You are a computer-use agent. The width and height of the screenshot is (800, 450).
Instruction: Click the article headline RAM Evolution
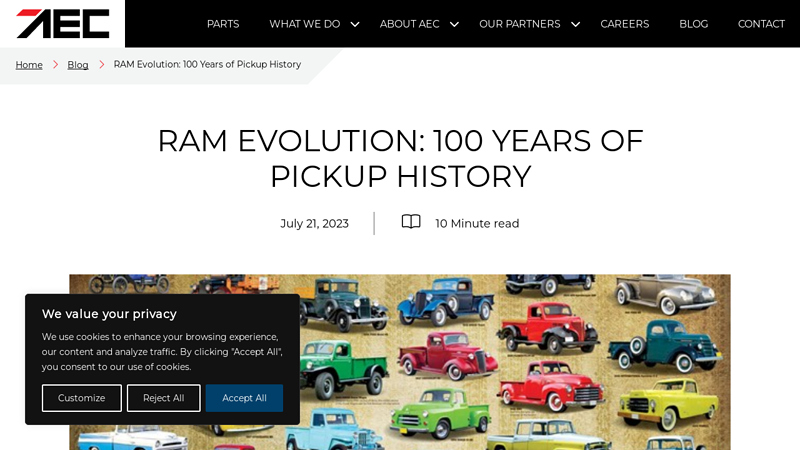click(401, 158)
